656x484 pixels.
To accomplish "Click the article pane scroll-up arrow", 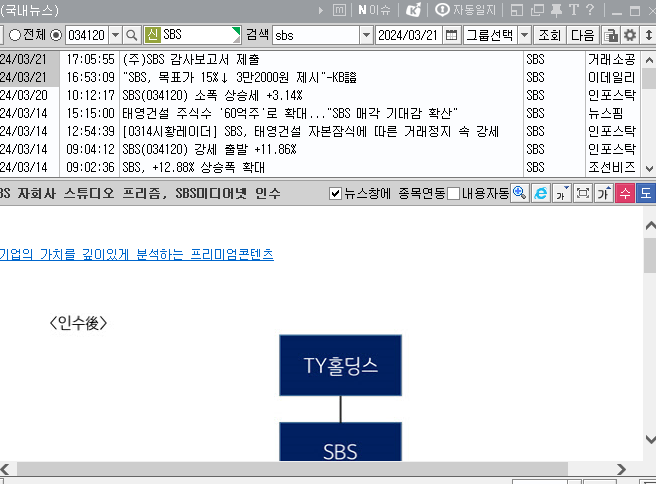I will [650, 226].
